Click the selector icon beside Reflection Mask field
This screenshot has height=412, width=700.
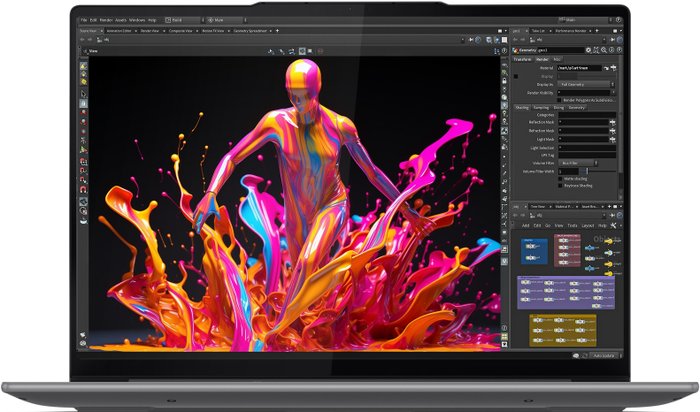pos(613,123)
